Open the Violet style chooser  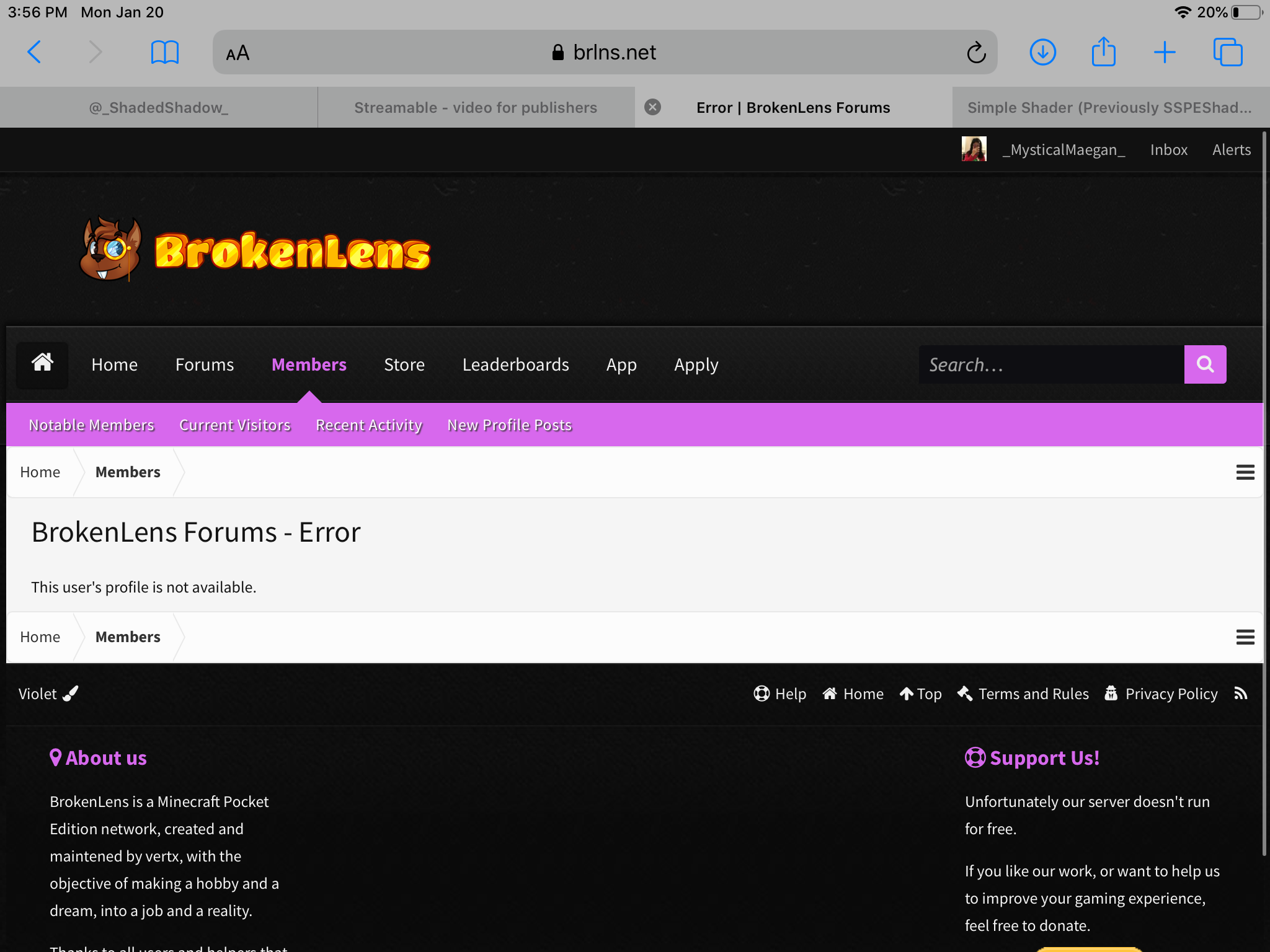(x=48, y=694)
